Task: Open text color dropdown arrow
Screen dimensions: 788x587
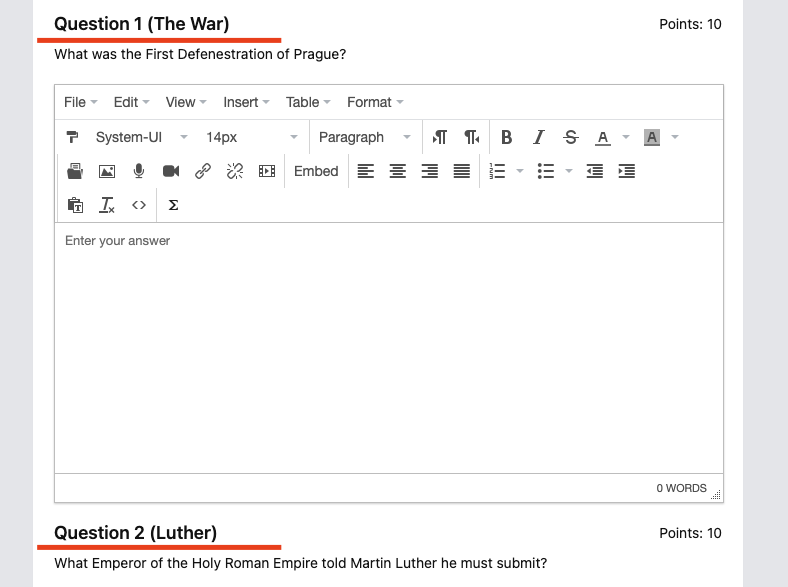Action: tap(626, 137)
